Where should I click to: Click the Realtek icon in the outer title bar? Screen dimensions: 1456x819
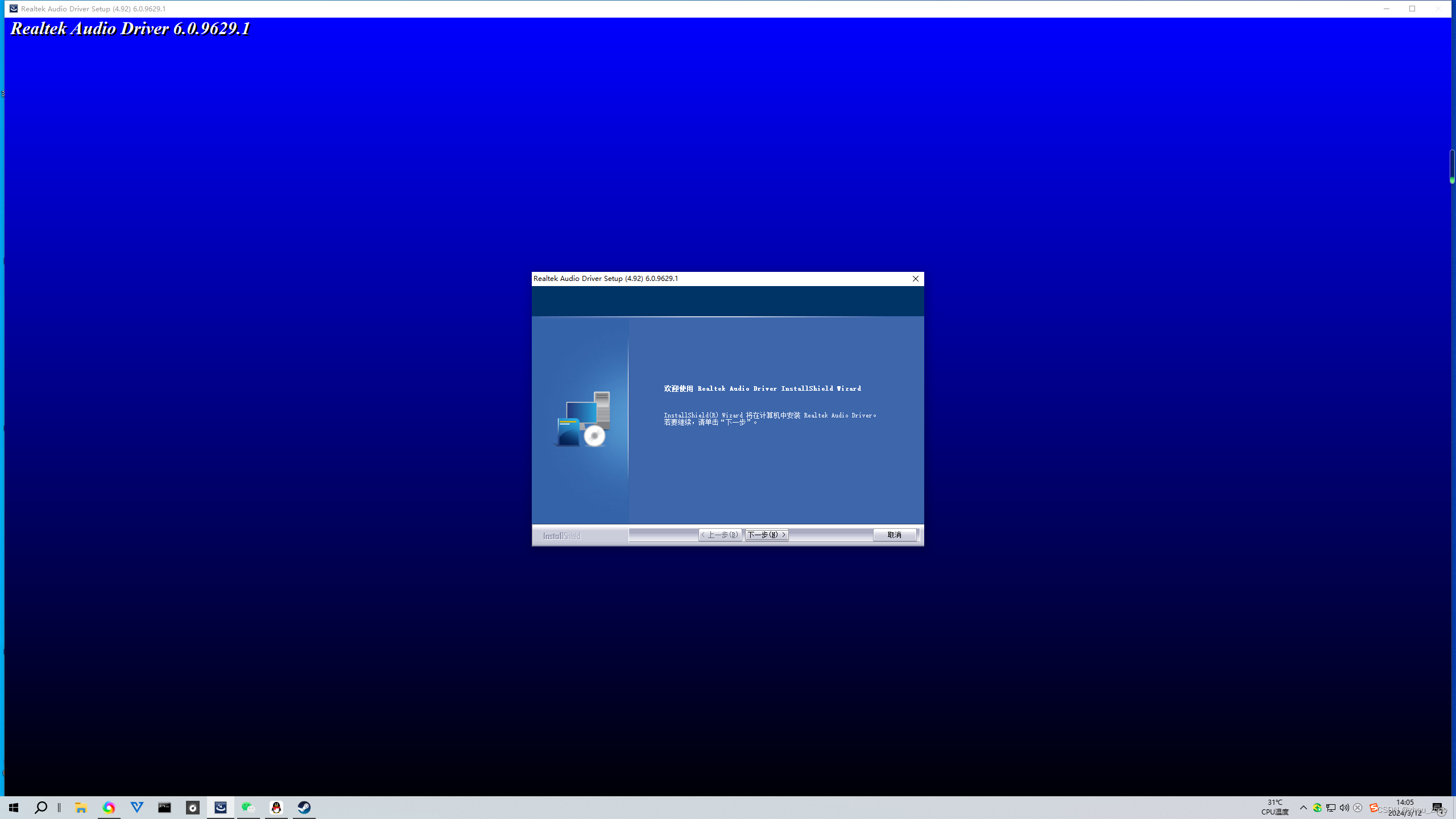click(x=14, y=9)
